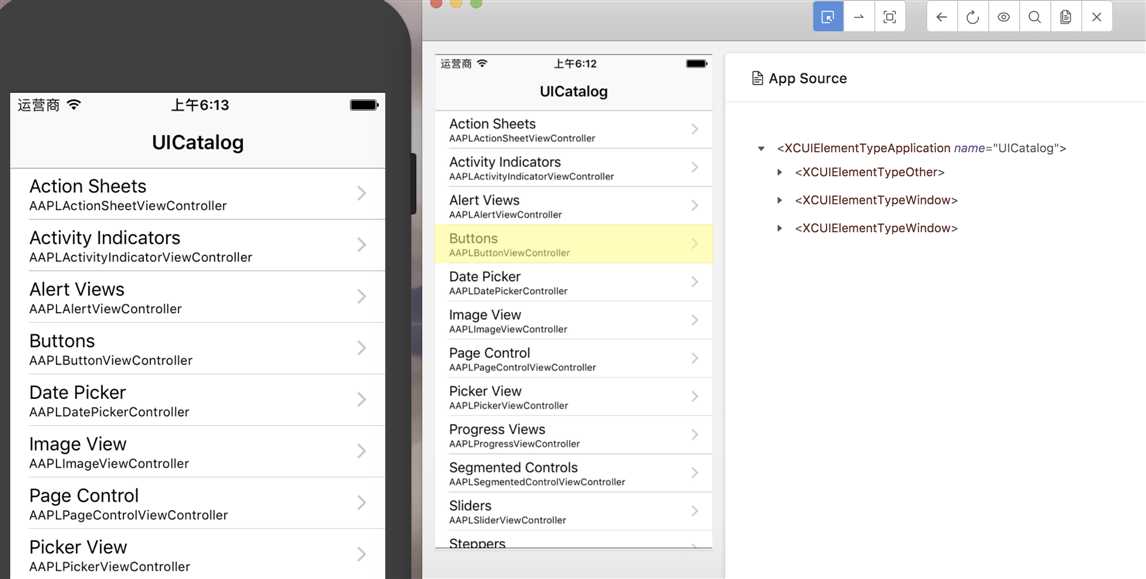This screenshot has height=579, width=1146.
Task: Quit session with the X toolbar icon
Action: click(1096, 17)
